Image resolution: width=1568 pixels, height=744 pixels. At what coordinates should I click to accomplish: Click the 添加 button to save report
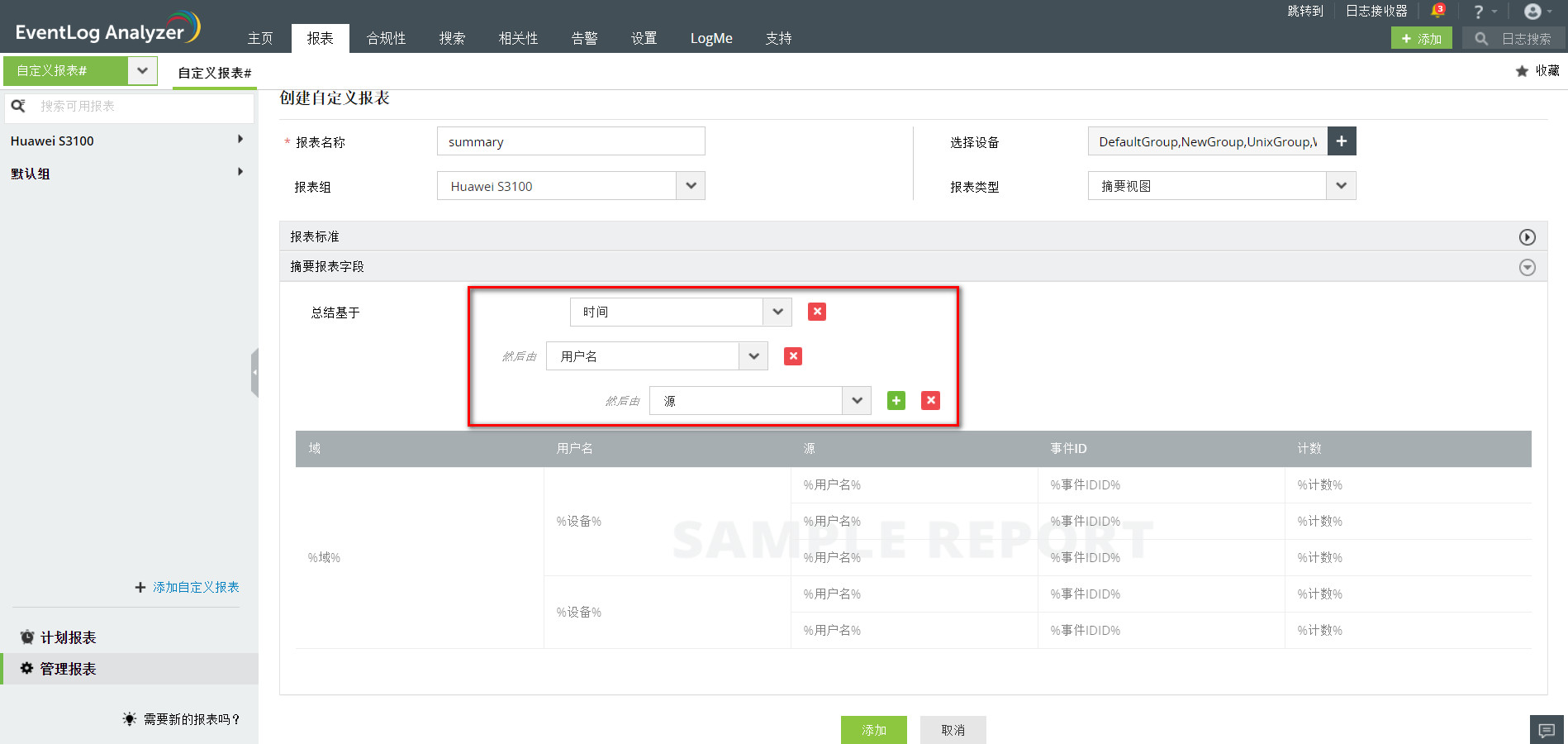873,730
